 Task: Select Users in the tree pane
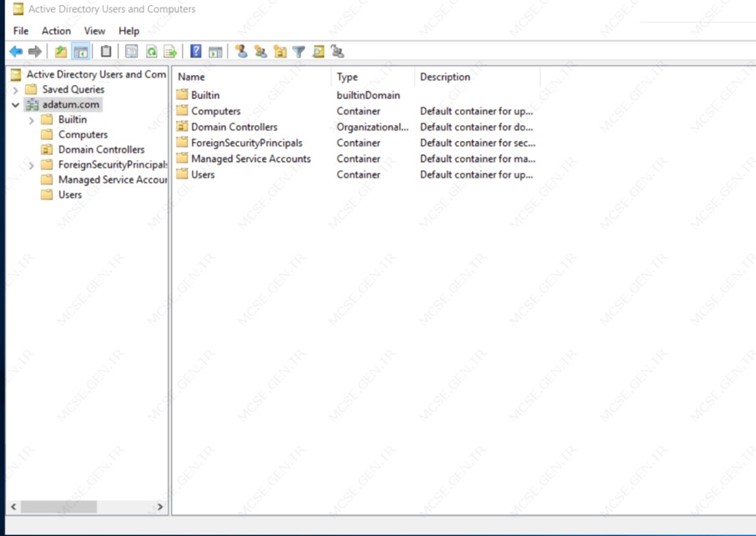click(x=70, y=195)
